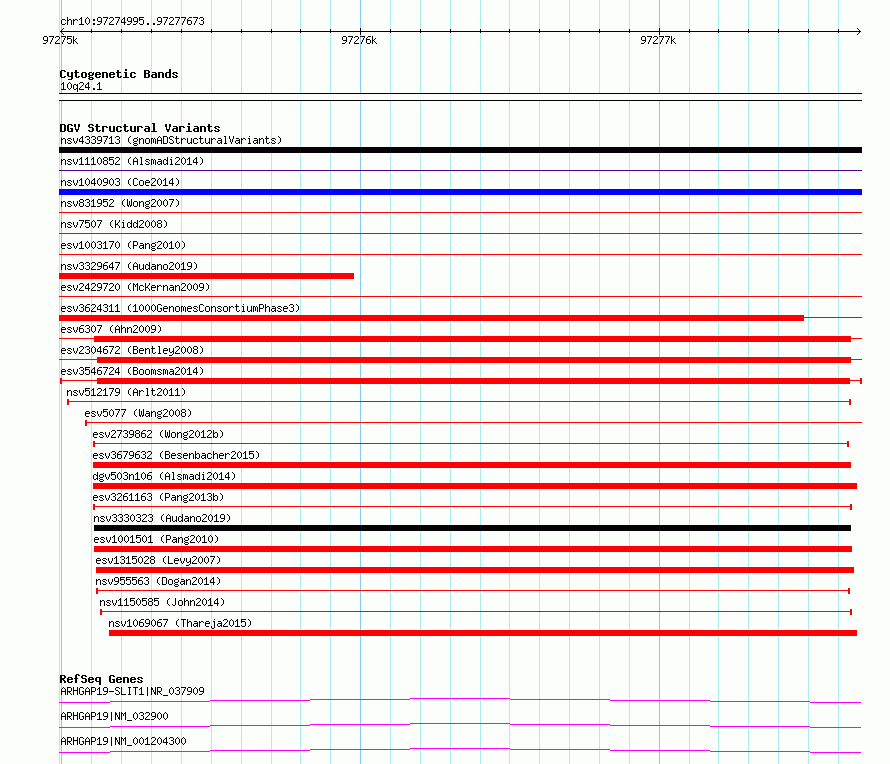Select esv2429720 (McKernan2009) label
Screen dimensions: 890x764
[135, 287]
